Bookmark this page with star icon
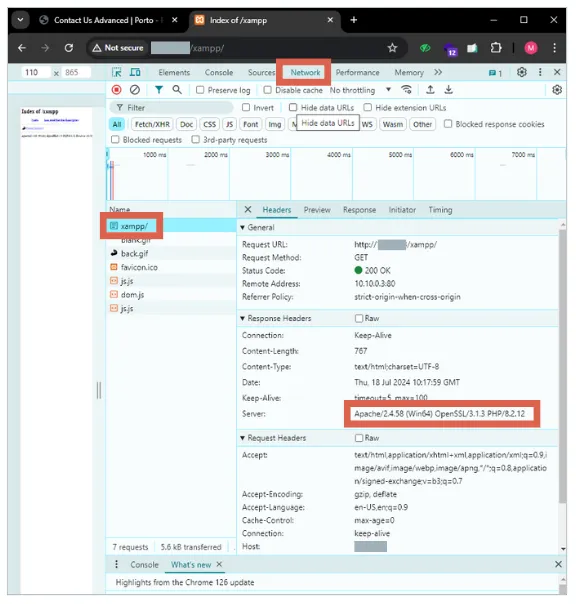 (x=392, y=48)
